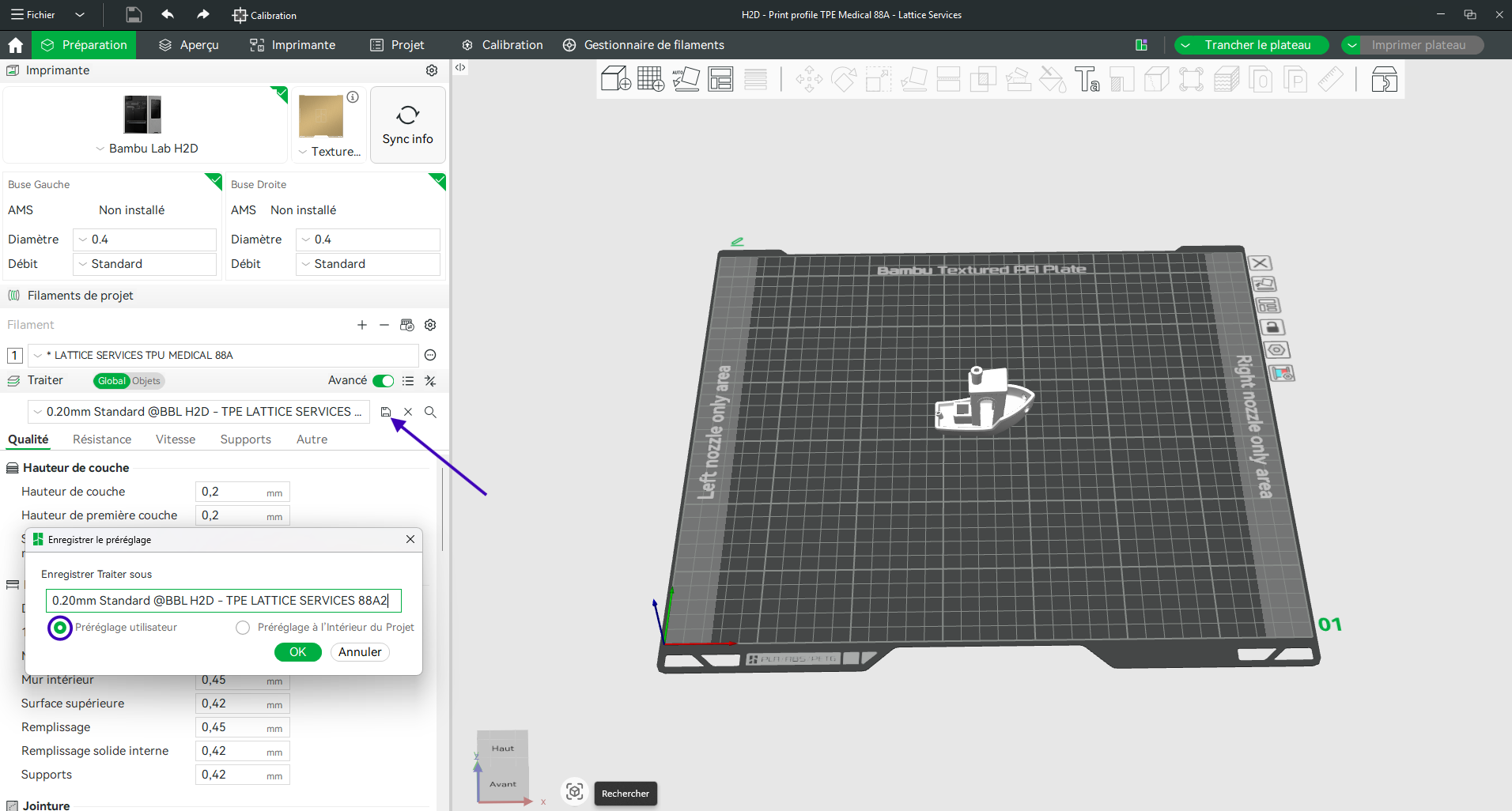Select Préréglage à l'Intérieur du Projet radio
1512x811 pixels.
pos(243,628)
